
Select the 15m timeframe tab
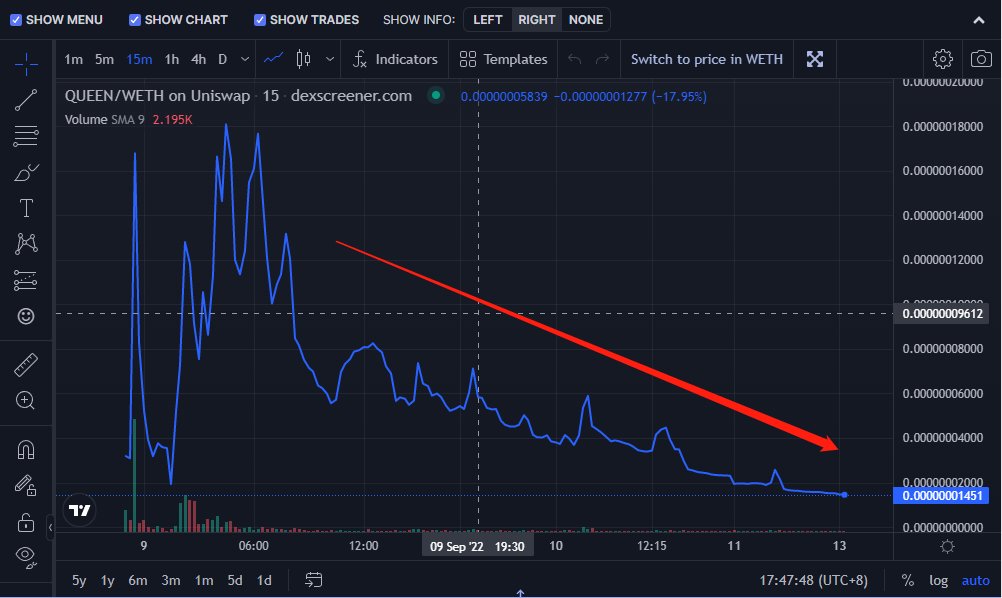tap(139, 59)
